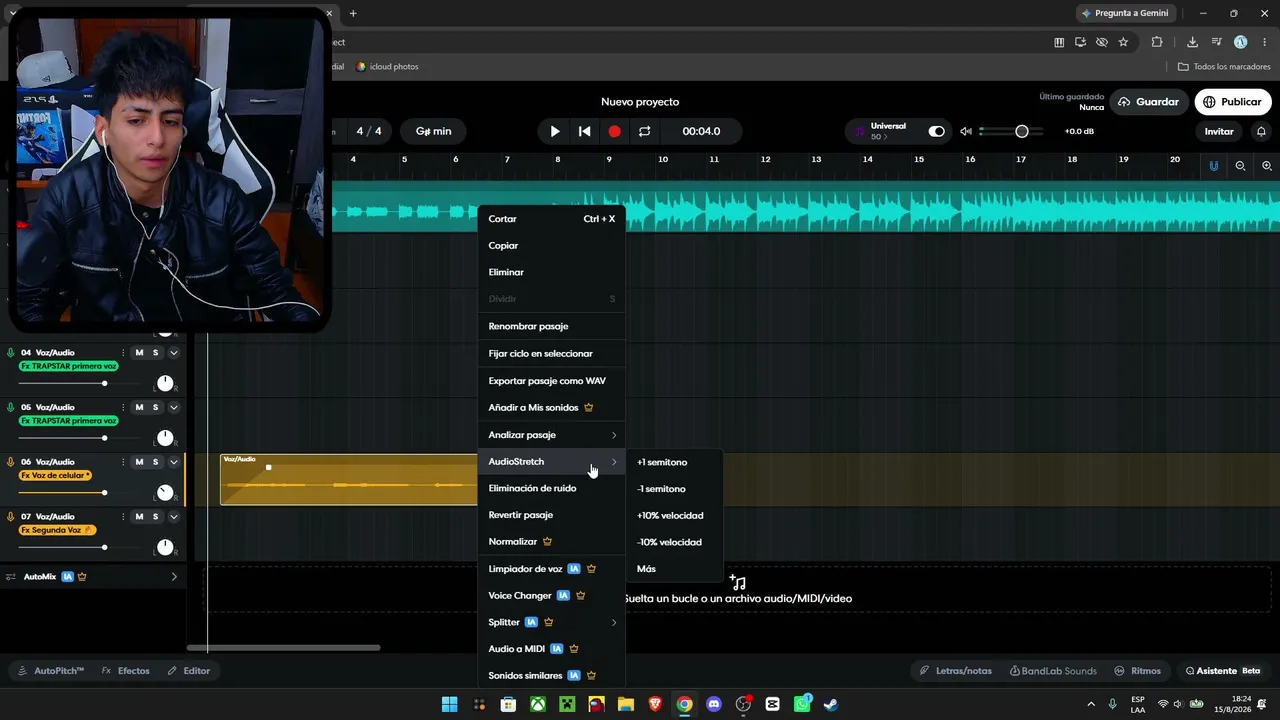The height and width of the screenshot is (720, 1280).
Task: Choose Revertir pasaje menu entry
Action: click(551, 515)
